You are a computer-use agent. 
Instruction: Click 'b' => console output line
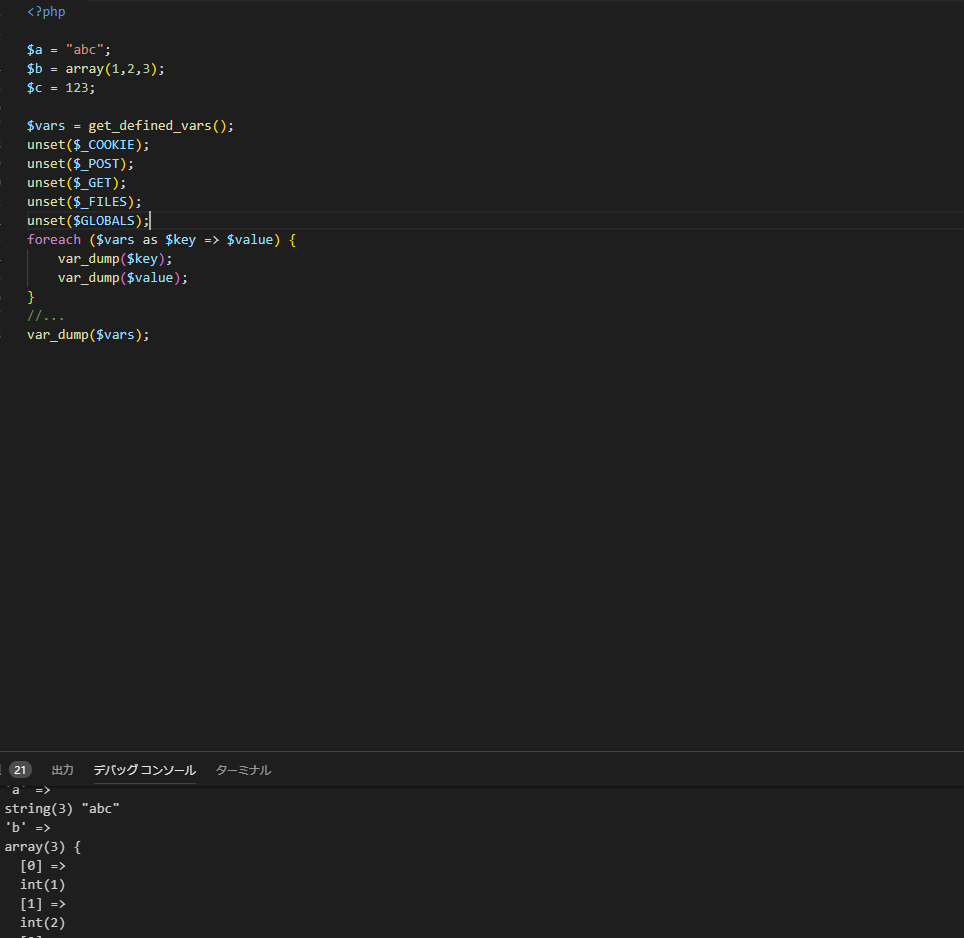coord(28,828)
